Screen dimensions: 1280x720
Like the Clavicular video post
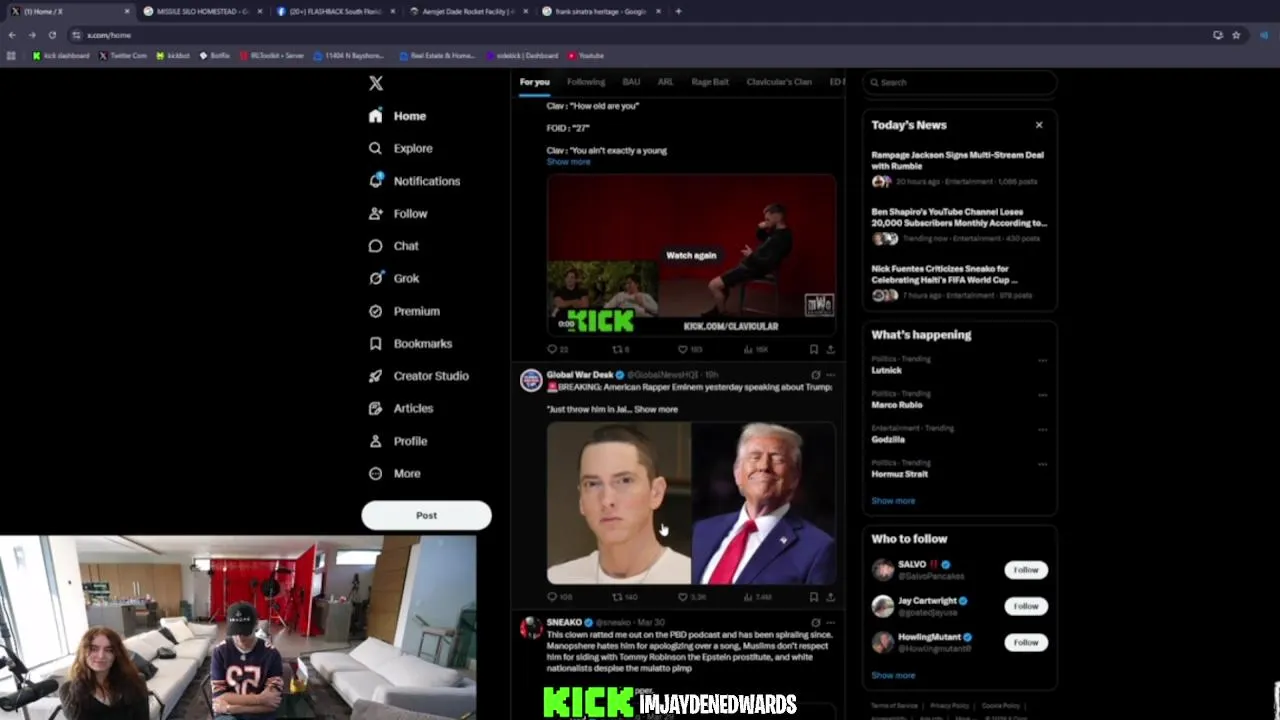point(683,349)
